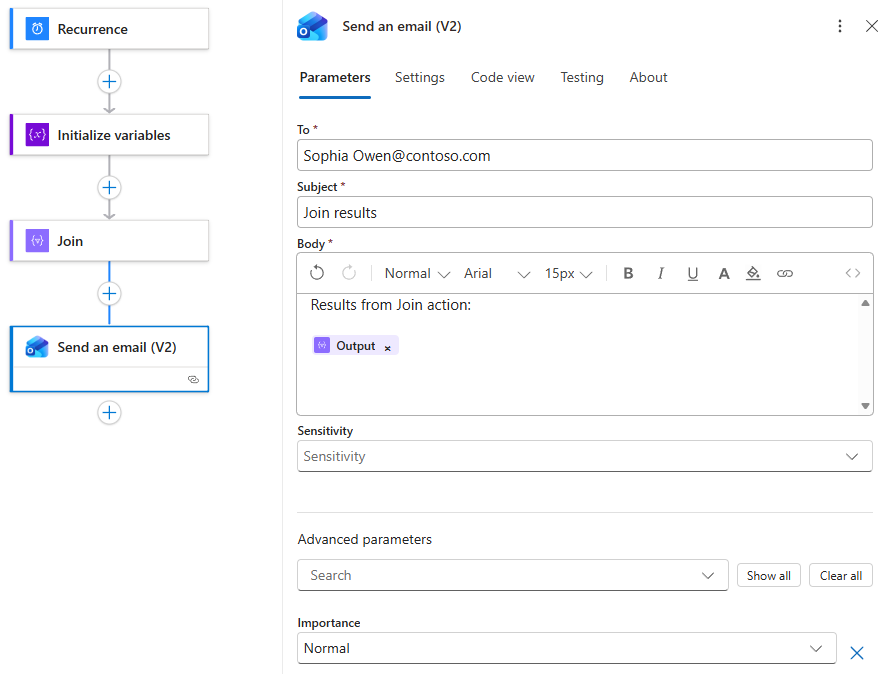Click the To email address field
This screenshot has height=674, width=883.
tap(585, 155)
